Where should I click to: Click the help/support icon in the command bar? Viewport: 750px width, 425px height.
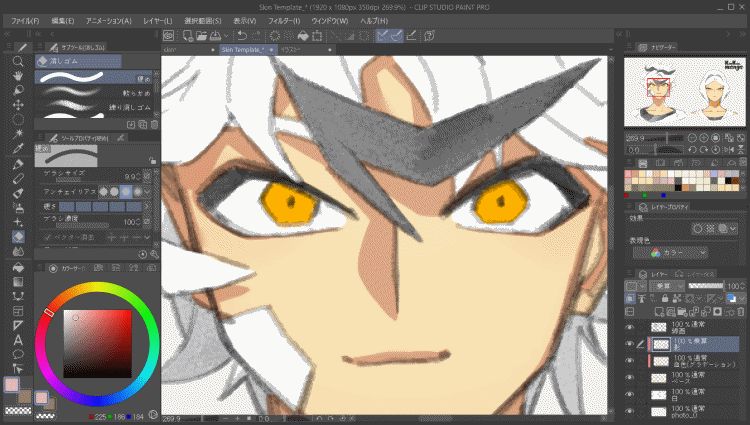tap(430, 36)
